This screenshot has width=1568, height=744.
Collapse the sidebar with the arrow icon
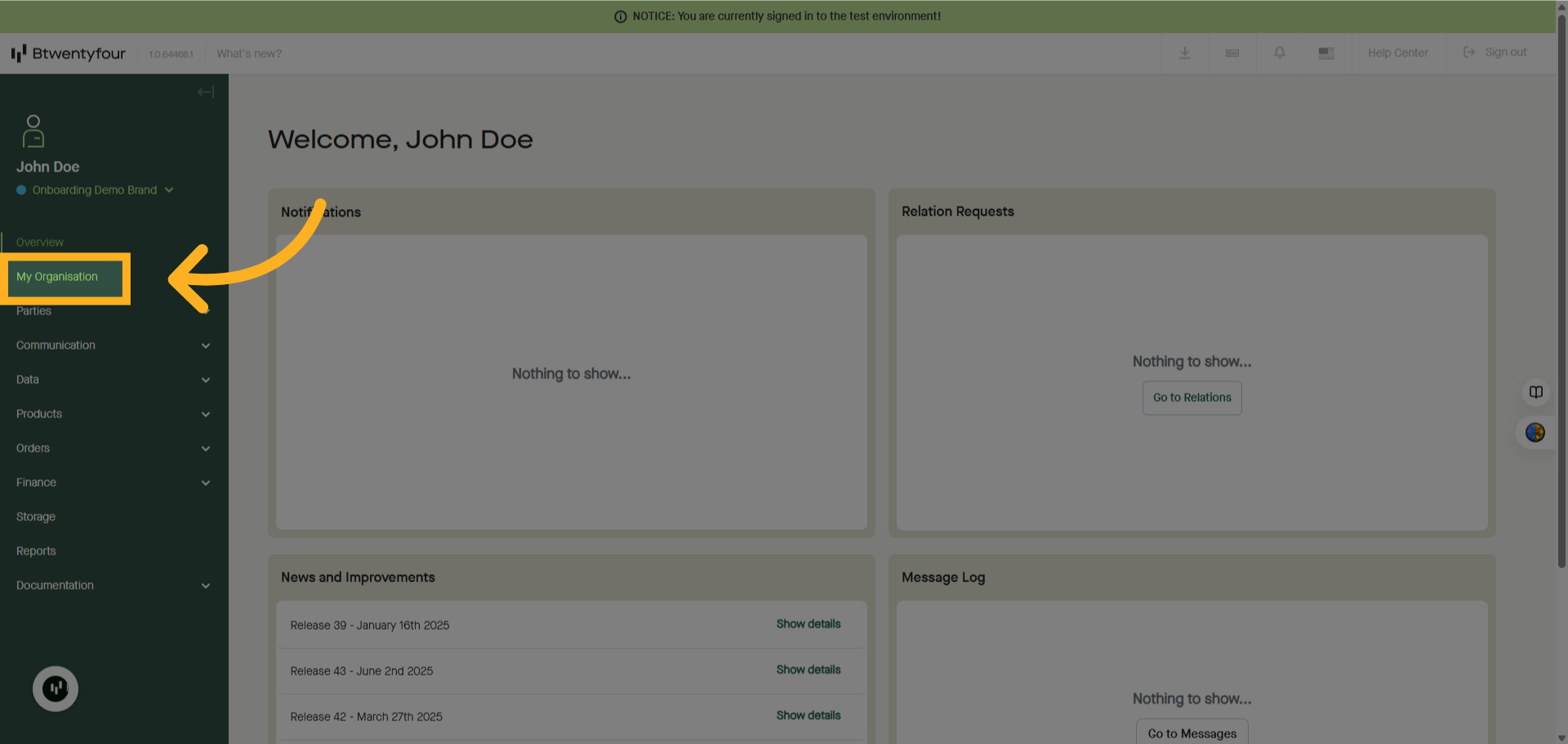point(205,92)
